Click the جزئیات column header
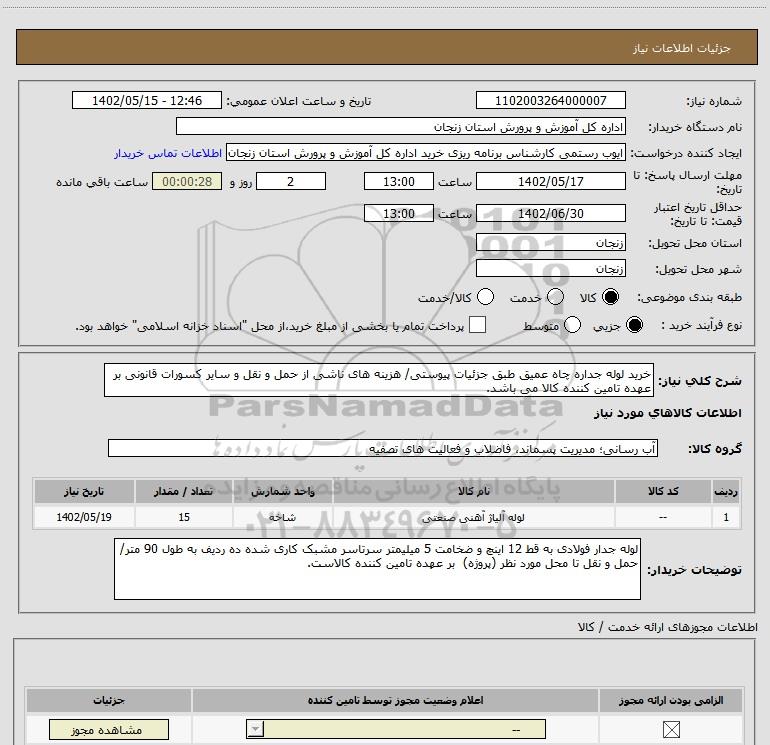770x745 pixels. point(109,700)
